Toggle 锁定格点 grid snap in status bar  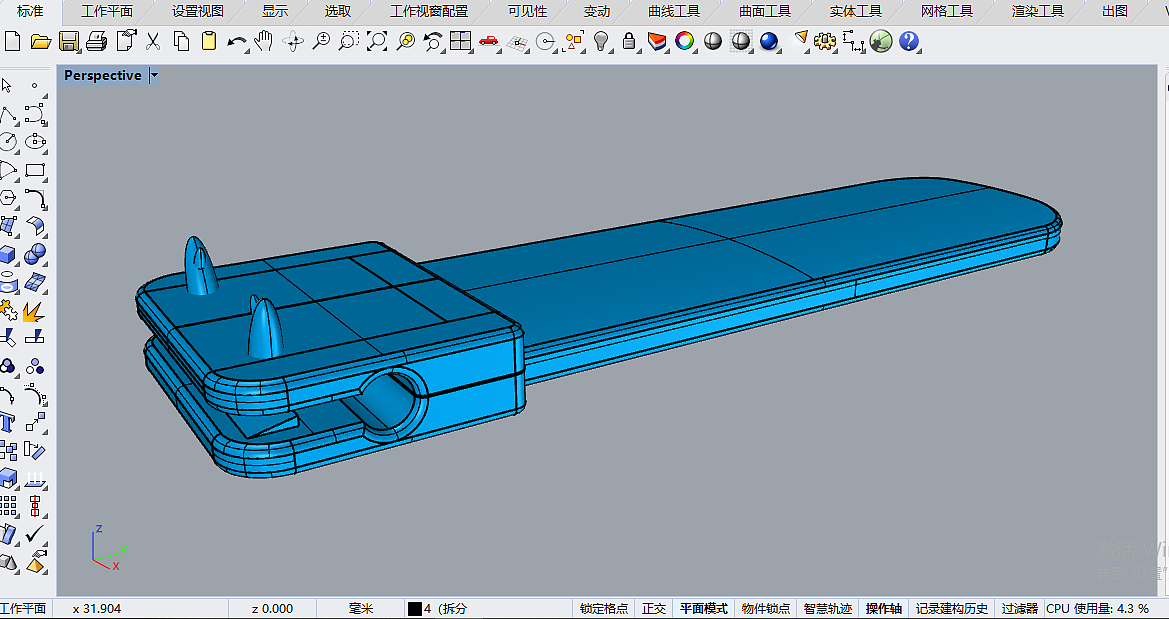coord(604,608)
